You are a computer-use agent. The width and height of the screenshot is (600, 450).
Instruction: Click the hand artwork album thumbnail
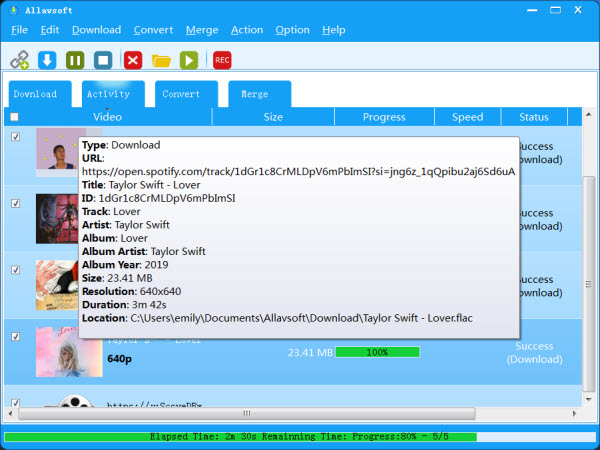(57, 285)
